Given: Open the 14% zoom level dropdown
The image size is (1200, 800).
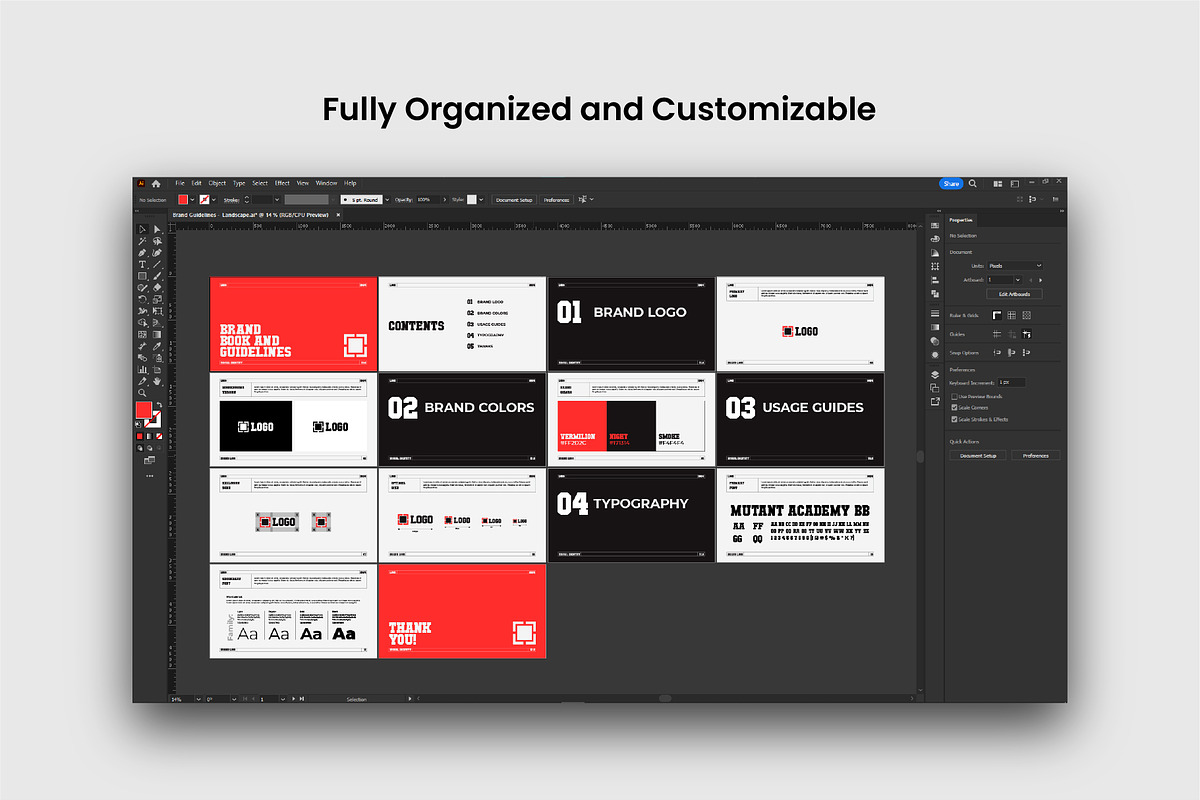Looking at the screenshot, I should click(x=199, y=699).
